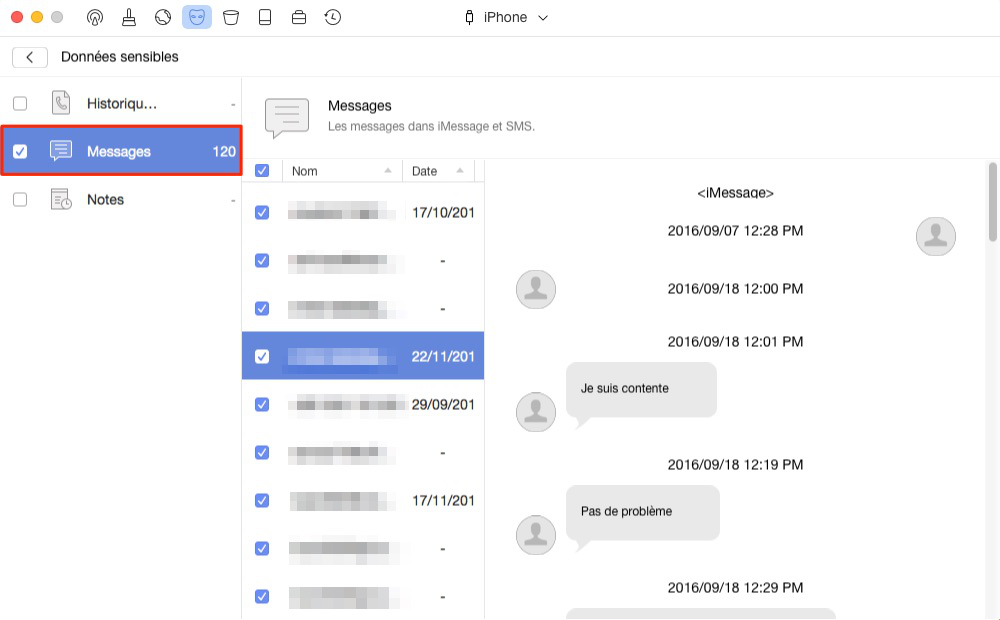Toggle the select-all checkbox in list header
1000x620 pixels.
coord(261,170)
